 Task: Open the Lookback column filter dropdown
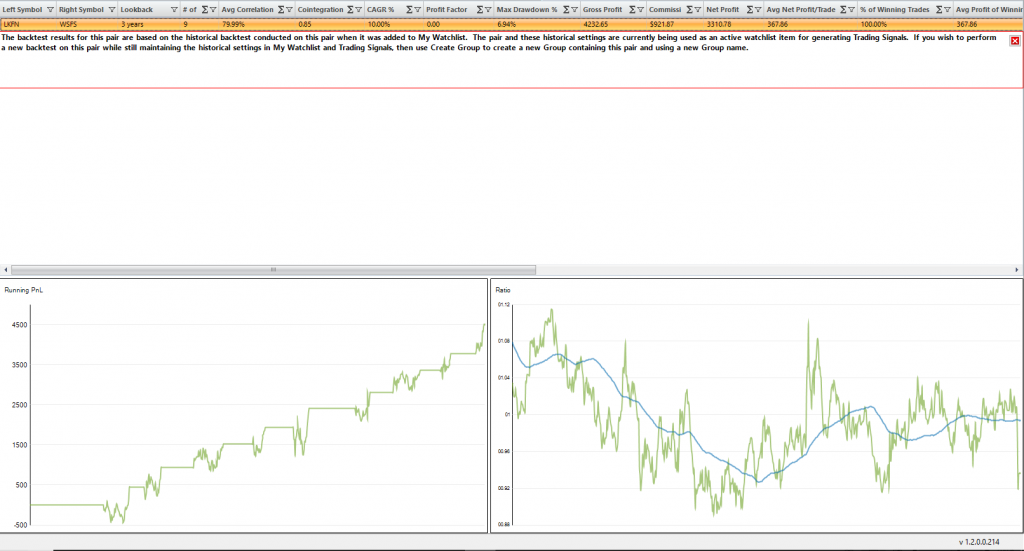click(174, 9)
